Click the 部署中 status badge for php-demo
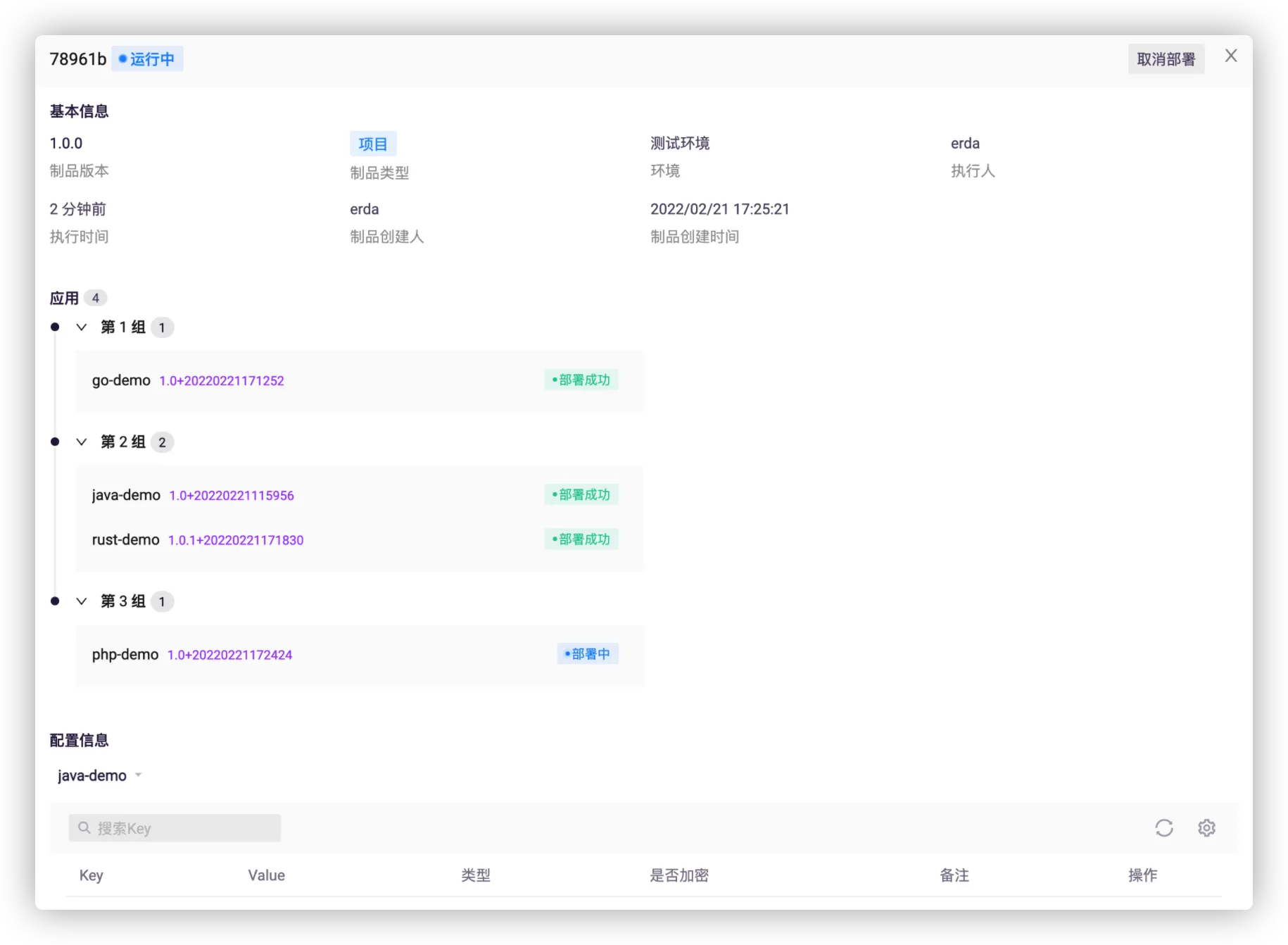1288x945 pixels. (x=587, y=654)
